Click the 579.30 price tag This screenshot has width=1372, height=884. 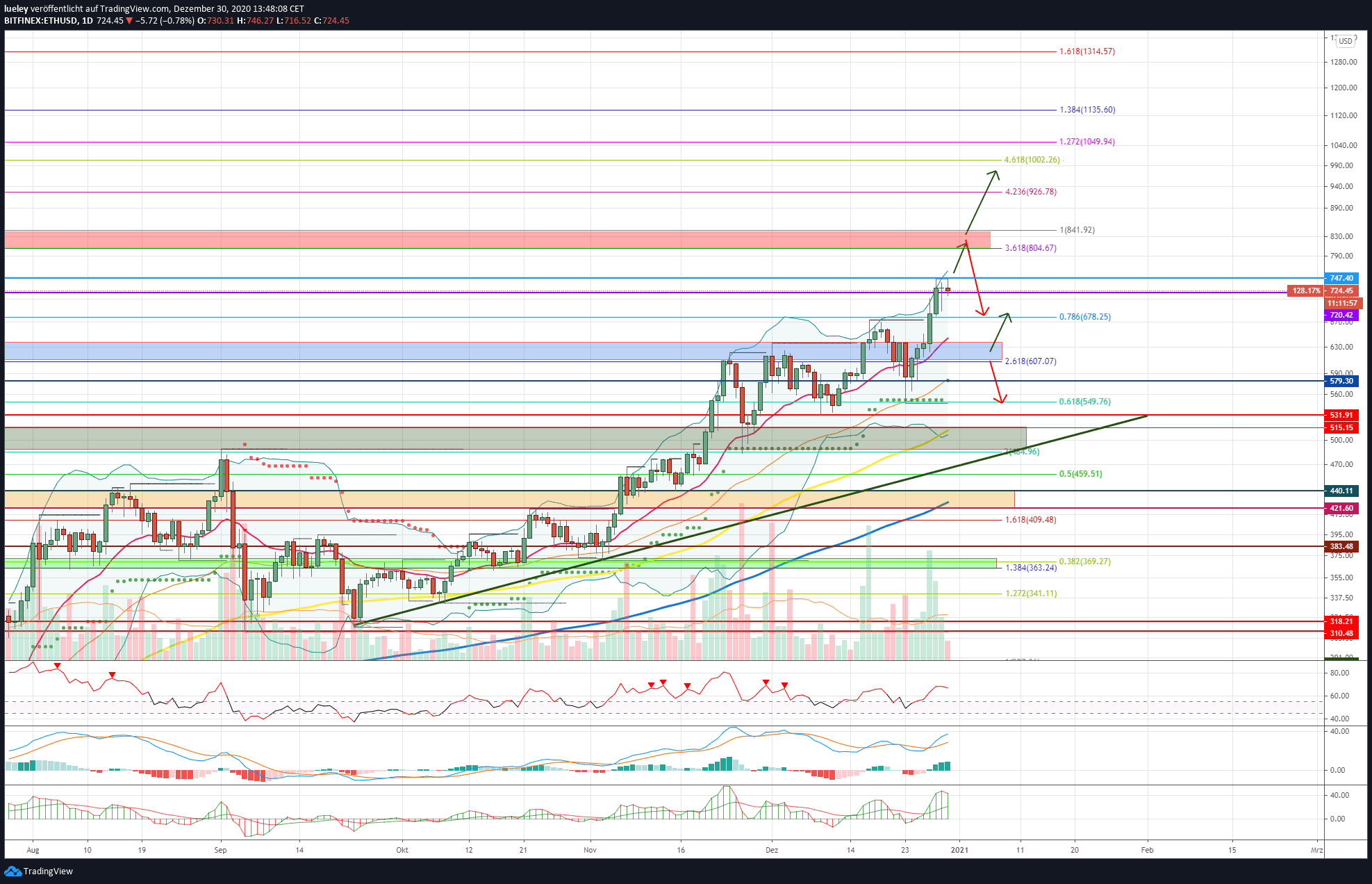point(1341,381)
